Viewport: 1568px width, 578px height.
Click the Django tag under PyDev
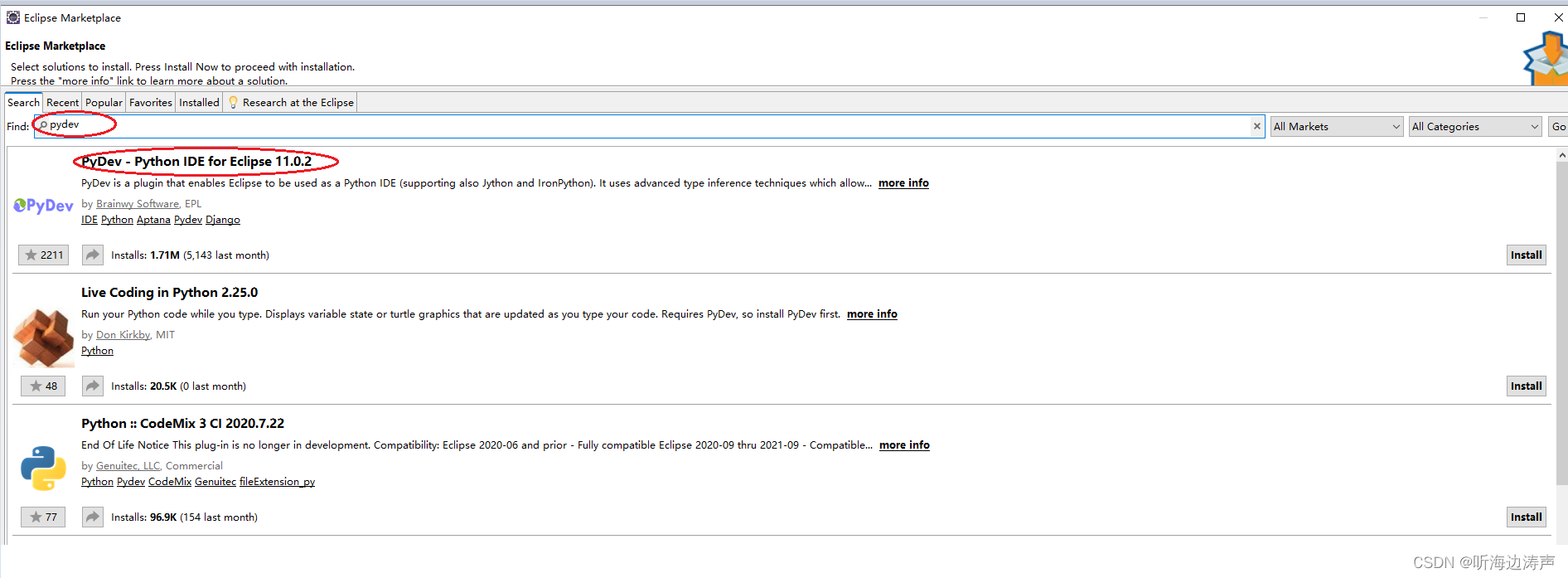tap(223, 220)
